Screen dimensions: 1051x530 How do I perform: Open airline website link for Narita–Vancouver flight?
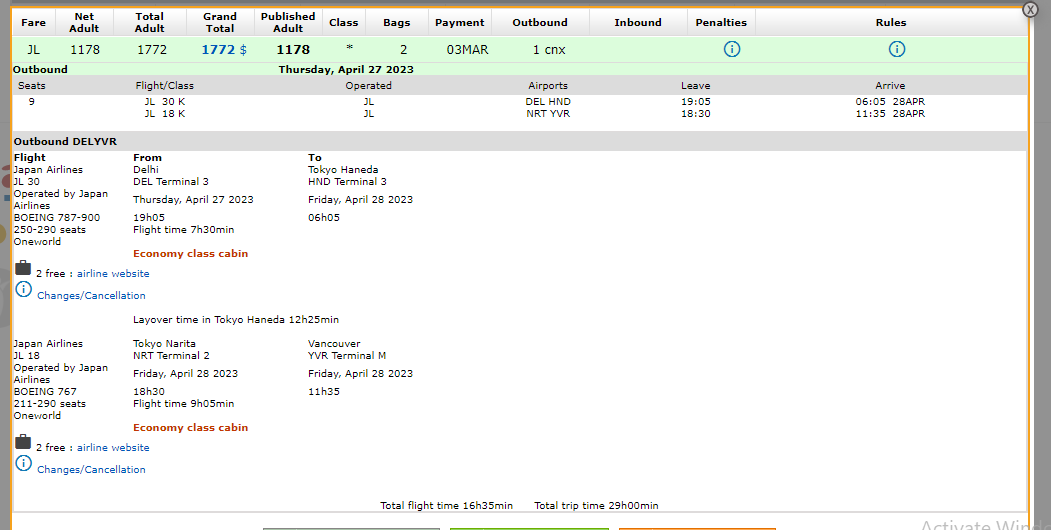[113, 448]
